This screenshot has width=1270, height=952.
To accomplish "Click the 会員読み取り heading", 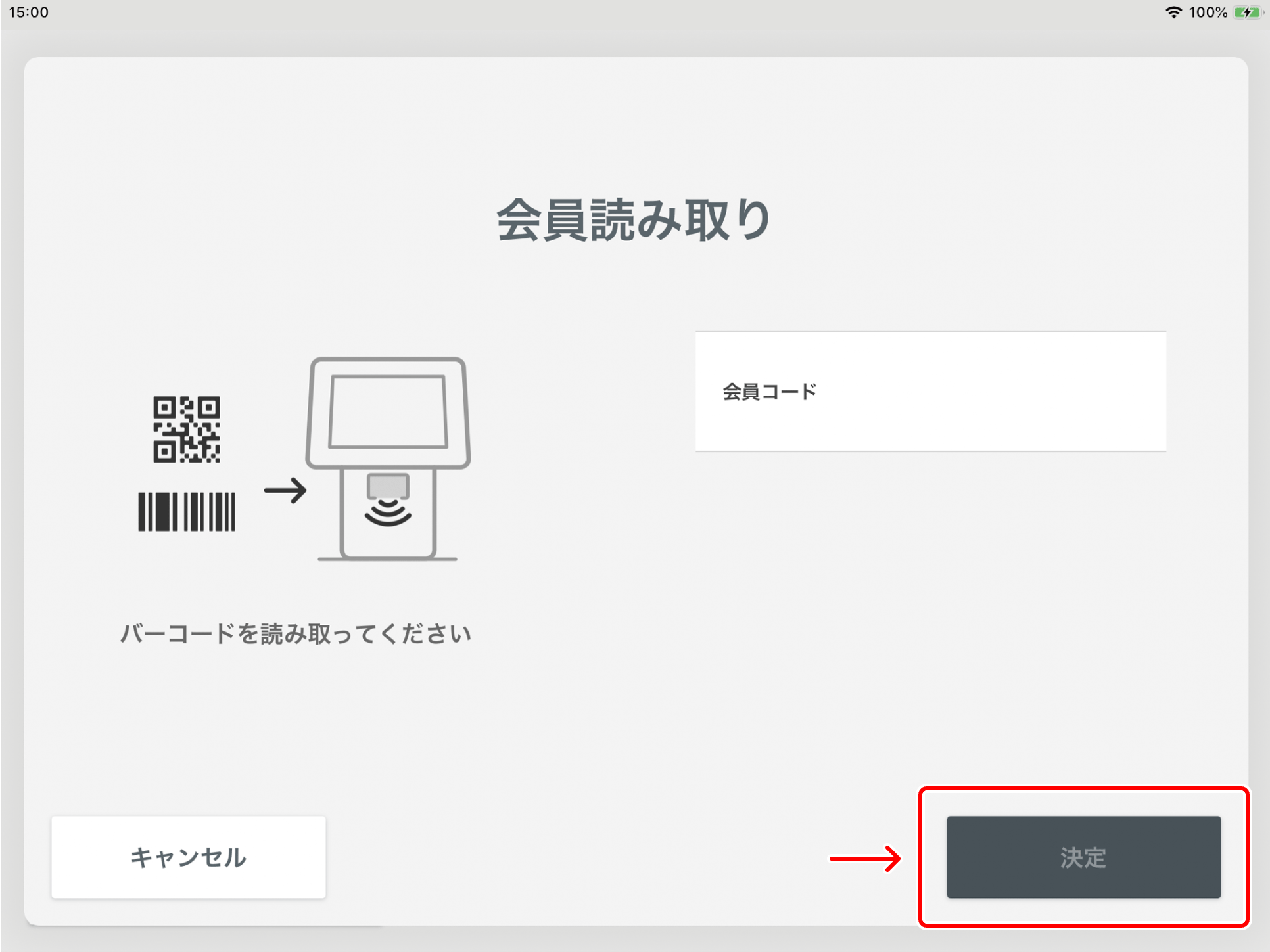I will (x=634, y=220).
